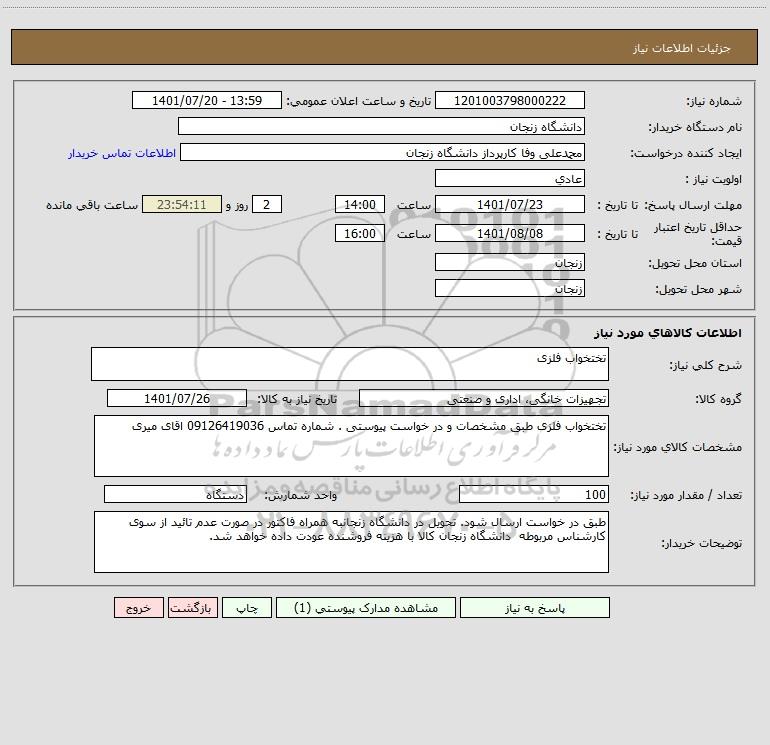Click the label ساعت باقی مانده
Image resolution: width=770 pixels, height=745 pixels.
point(92,205)
